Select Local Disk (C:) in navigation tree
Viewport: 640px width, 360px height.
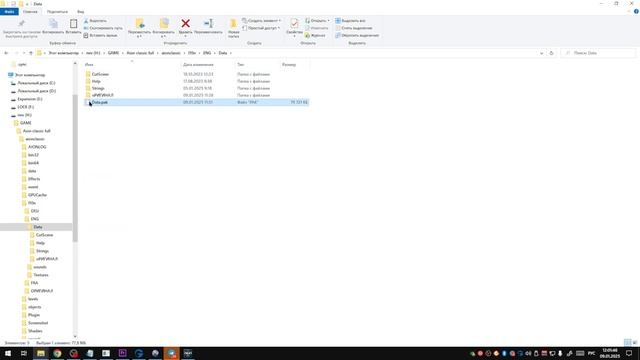(x=36, y=83)
